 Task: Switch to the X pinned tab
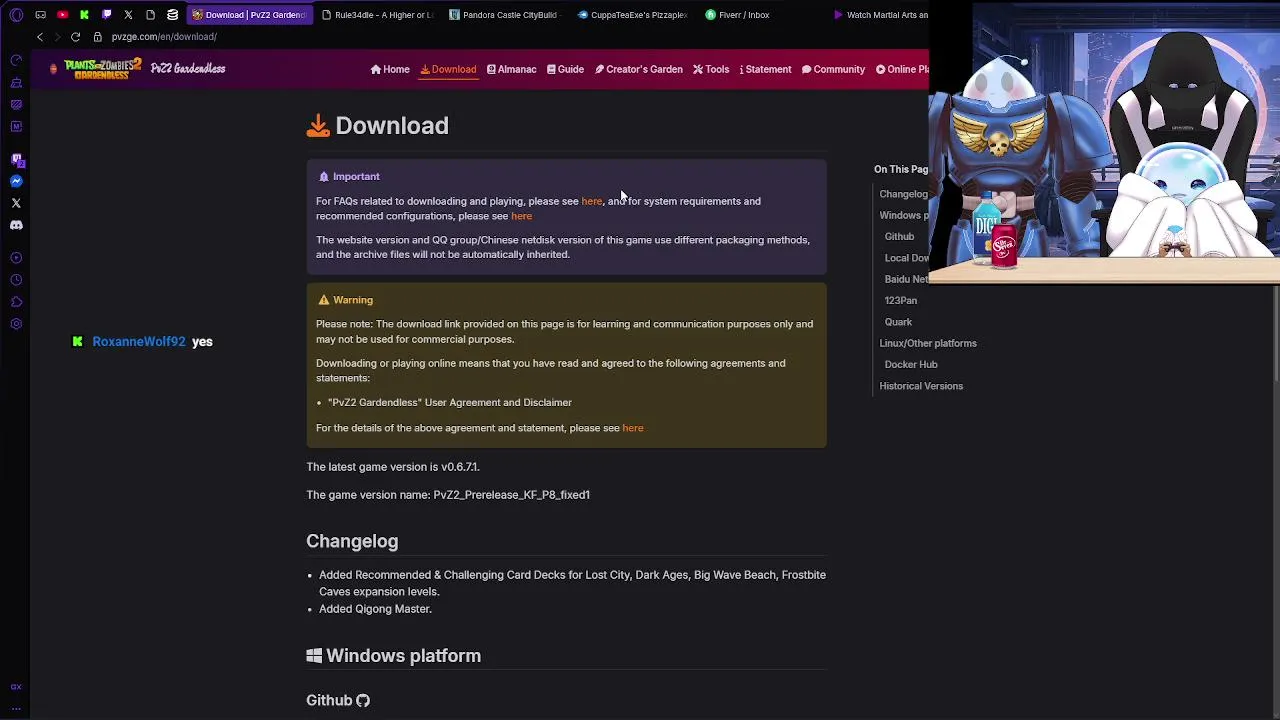128,15
